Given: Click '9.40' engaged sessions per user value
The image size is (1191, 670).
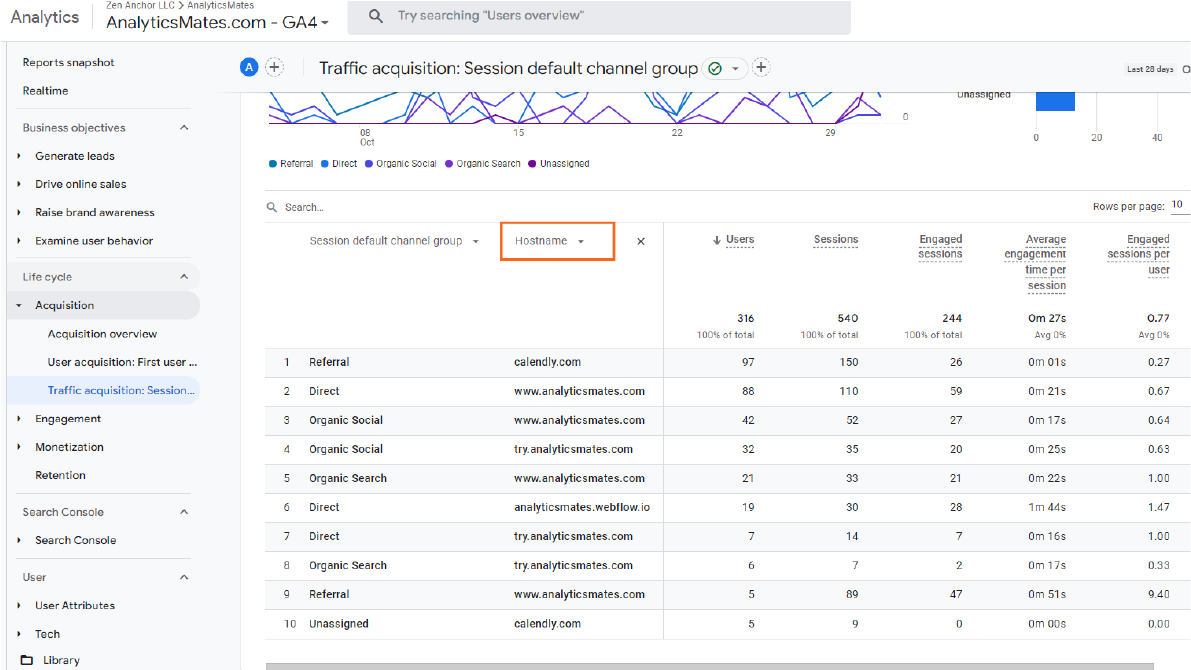Looking at the screenshot, I should [1158, 594].
